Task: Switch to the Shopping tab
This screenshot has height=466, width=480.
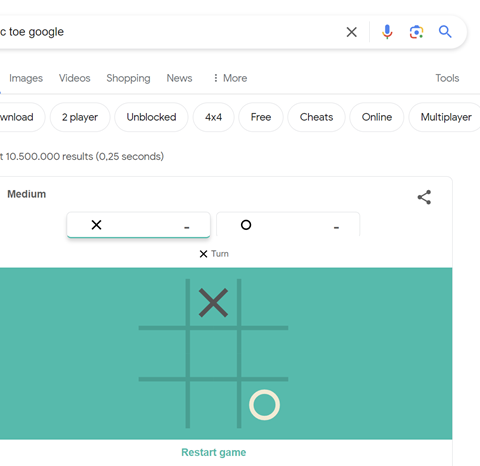Action: click(x=128, y=78)
